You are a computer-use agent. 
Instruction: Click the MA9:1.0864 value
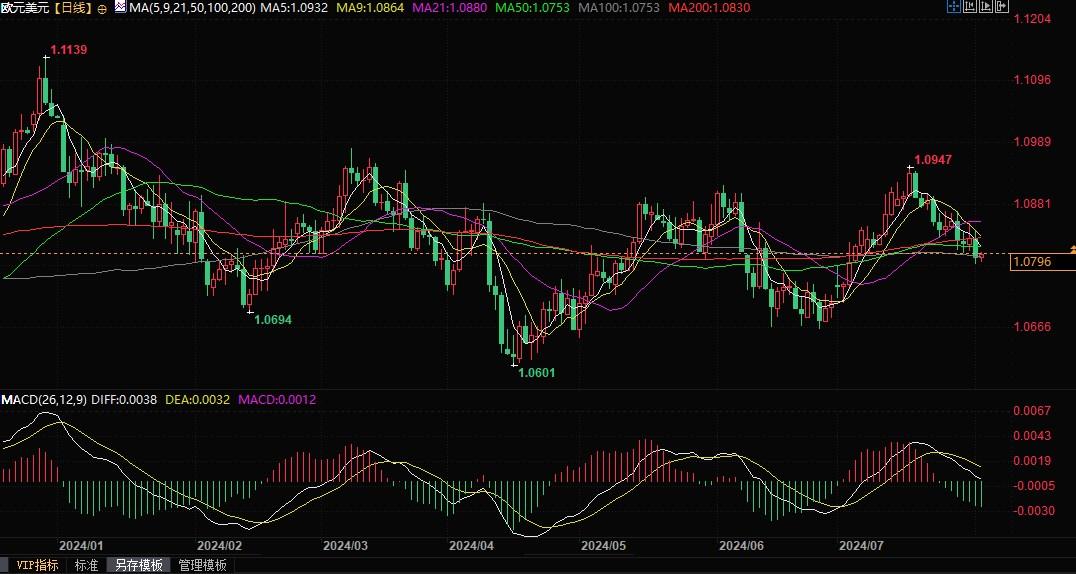tap(370, 8)
